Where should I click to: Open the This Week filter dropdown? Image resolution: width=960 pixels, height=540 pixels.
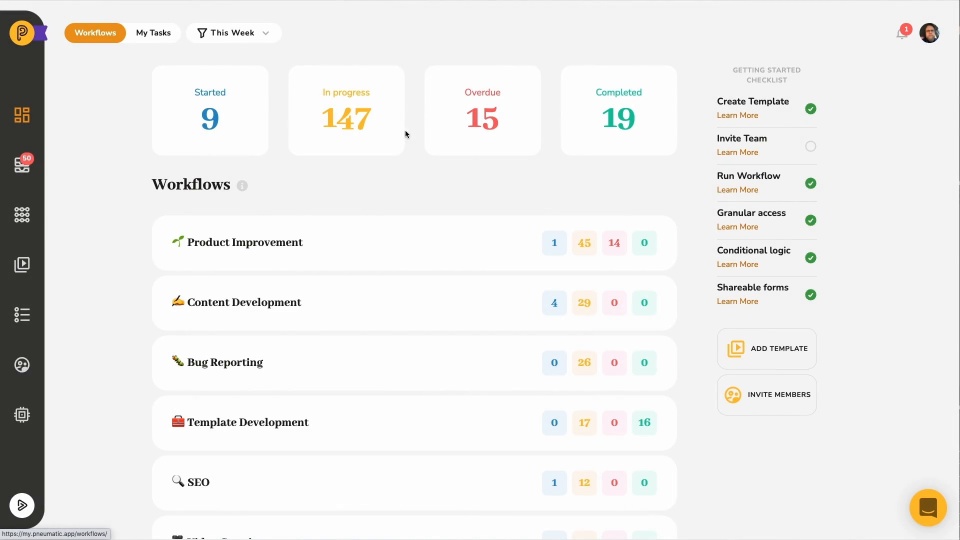tap(234, 33)
